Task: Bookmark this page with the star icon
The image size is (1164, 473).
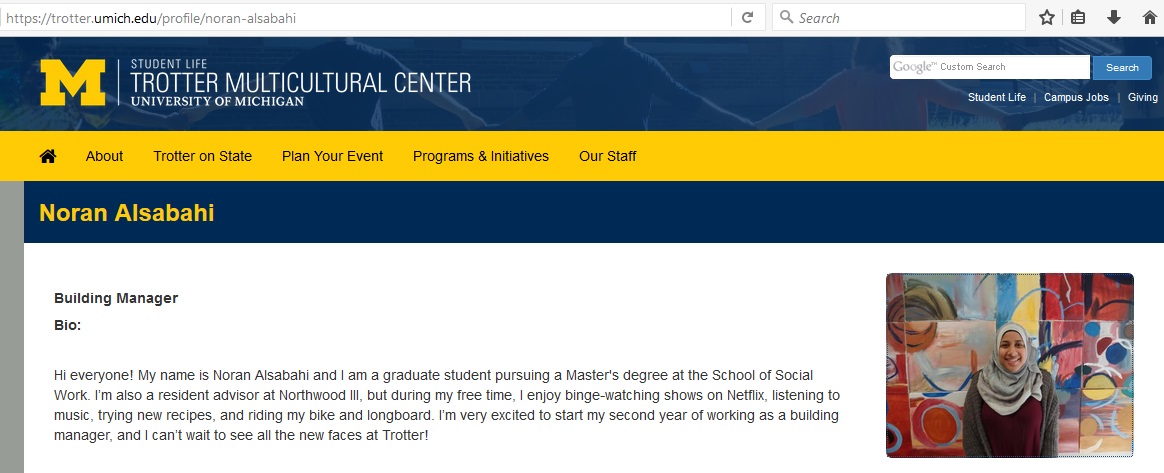Action: [x=1047, y=18]
